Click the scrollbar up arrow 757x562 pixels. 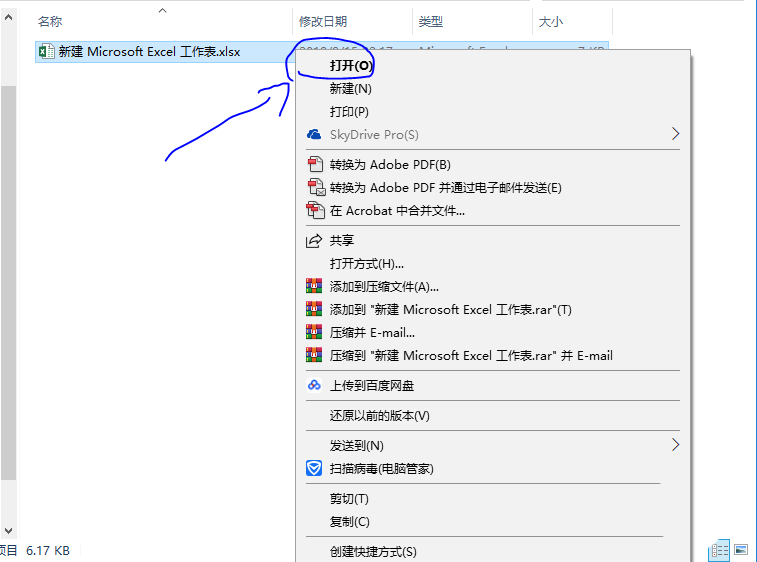(x=8, y=18)
